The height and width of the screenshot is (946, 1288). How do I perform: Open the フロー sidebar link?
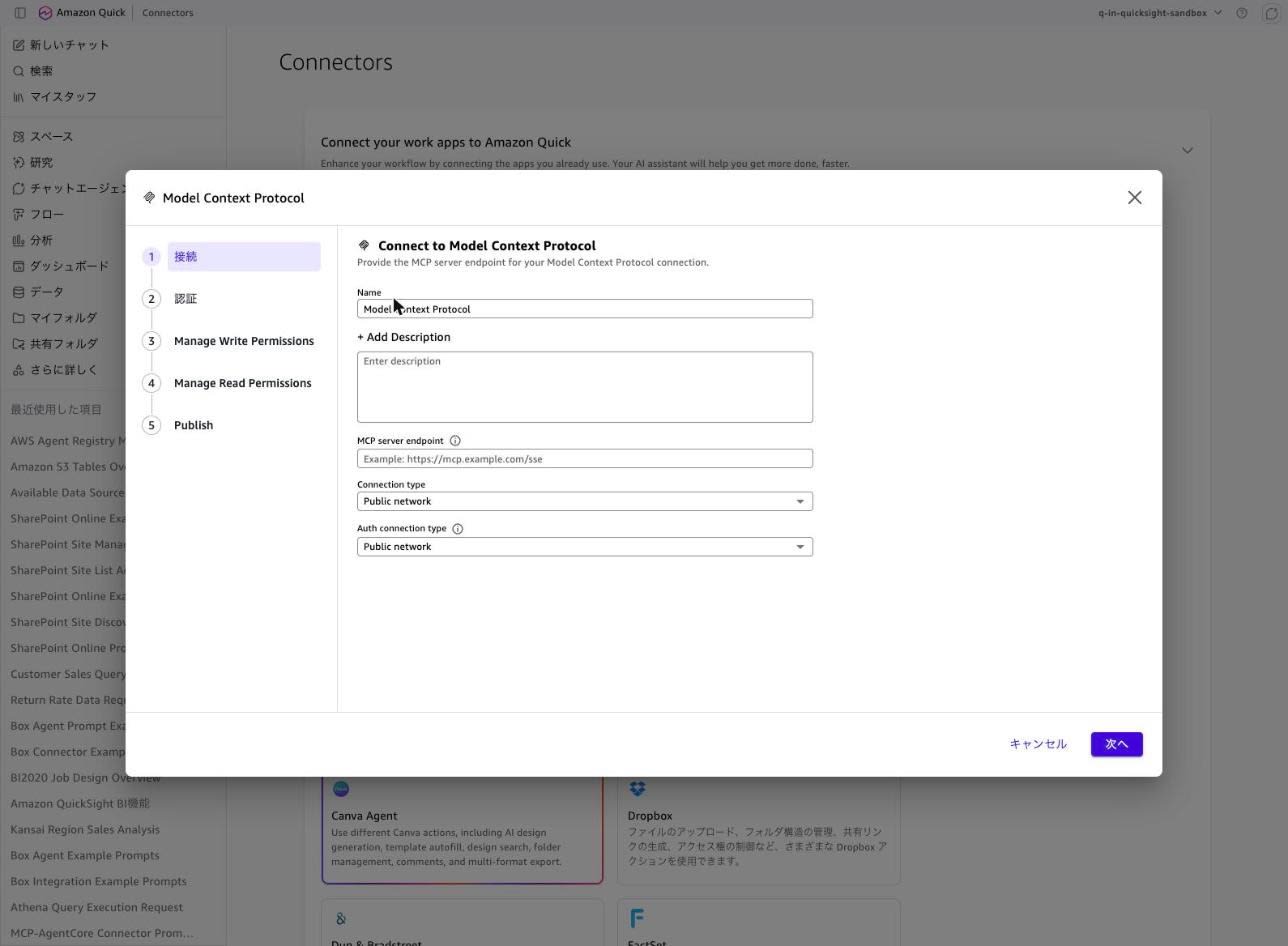click(x=47, y=215)
